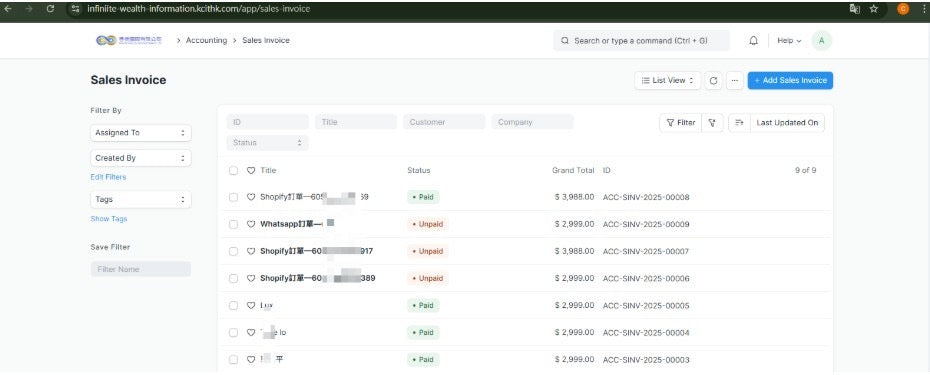Like the ACC-SINV-2025-00005 invoice heart icon

[251, 306]
